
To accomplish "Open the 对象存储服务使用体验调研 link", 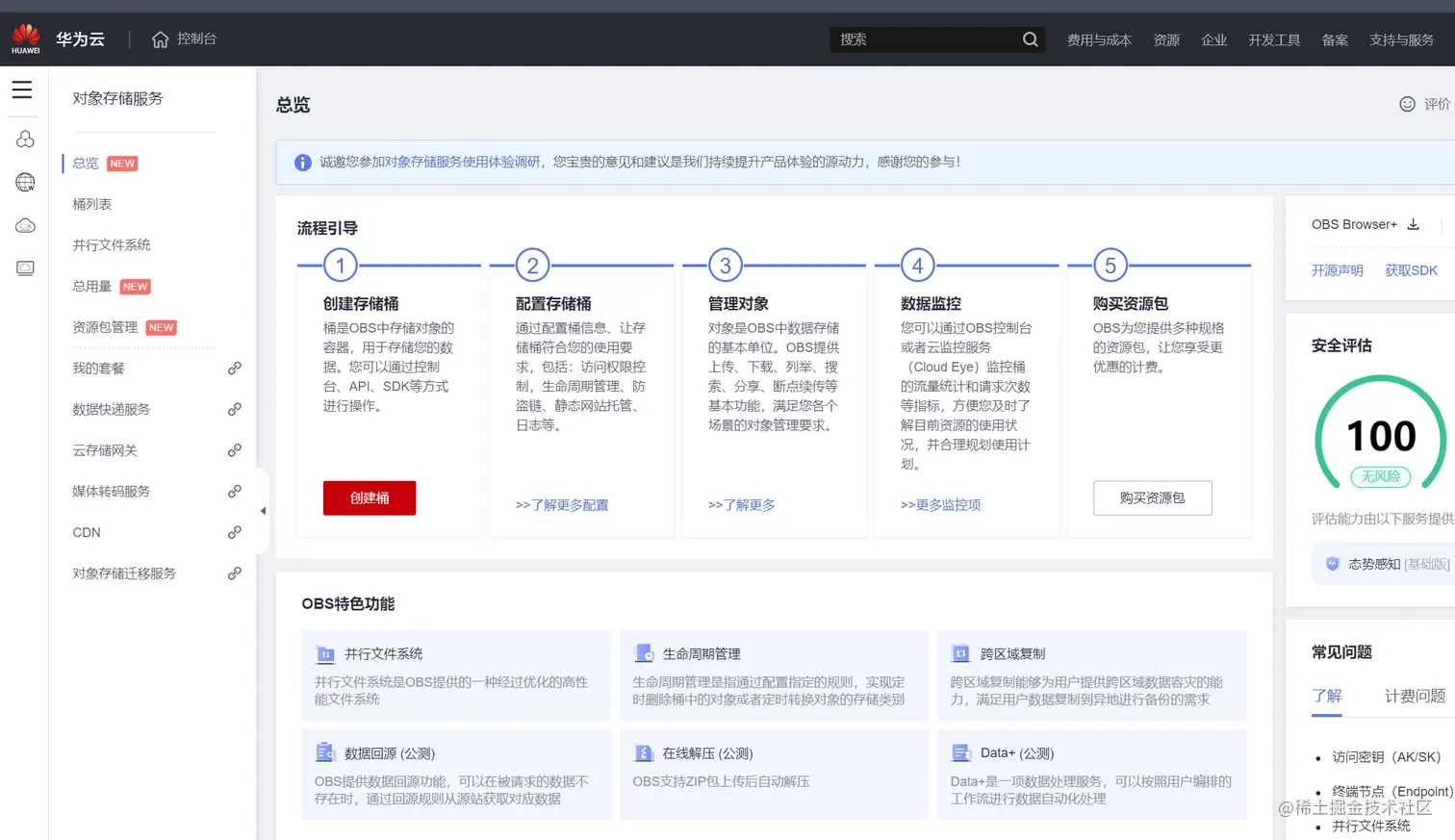I will pyautogui.click(x=463, y=162).
